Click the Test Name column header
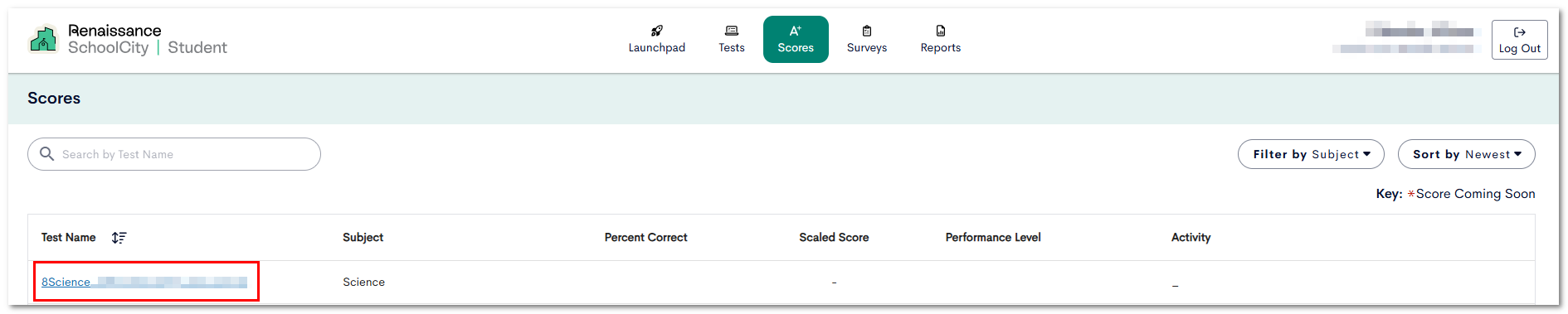Viewport: 1568px width, 314px height. tap(68, 238)
